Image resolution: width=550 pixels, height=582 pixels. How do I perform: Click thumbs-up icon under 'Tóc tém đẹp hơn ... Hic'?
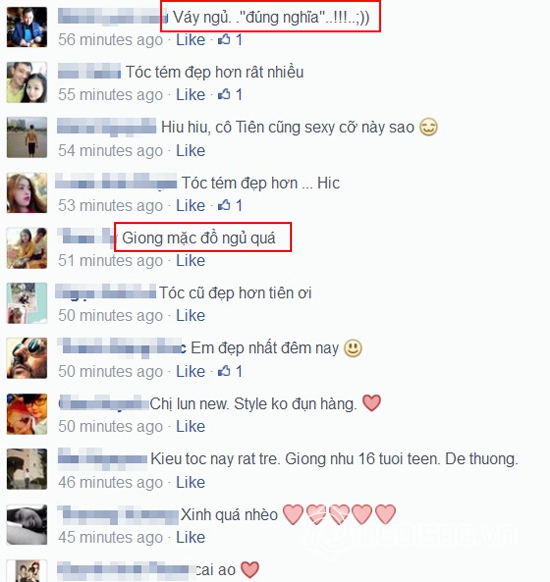[224, 205]
